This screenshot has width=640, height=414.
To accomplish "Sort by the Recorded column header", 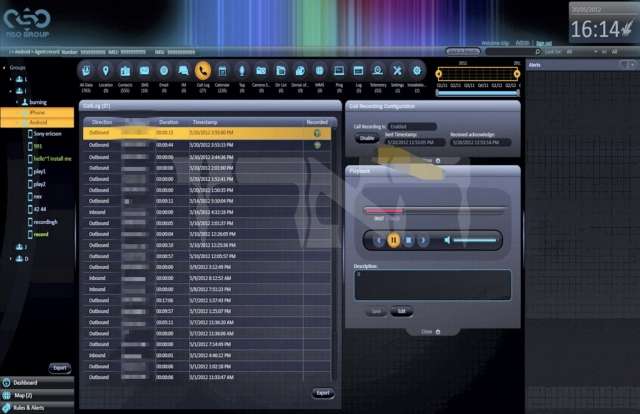I will click(317, 122).
